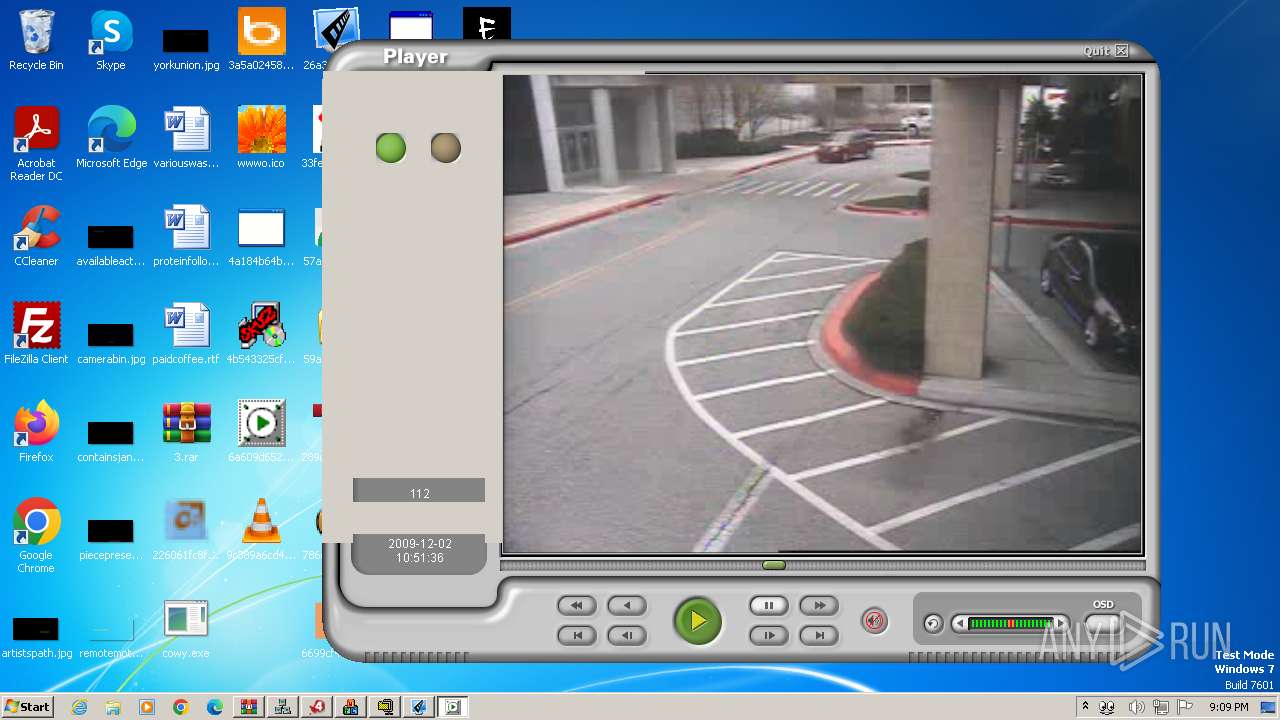Viewport: 1280px width, 720px height.
Task: Click the seek slider handle below video
Action: 773,565
